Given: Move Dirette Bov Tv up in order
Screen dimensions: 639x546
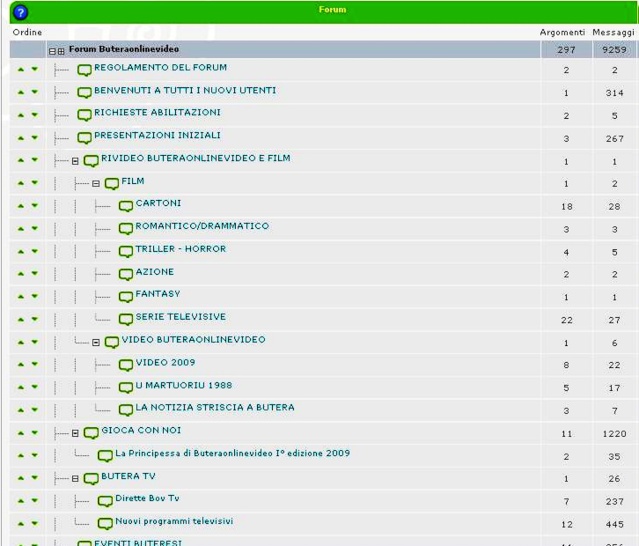Looking at the screenshot, I should [21, 501].
